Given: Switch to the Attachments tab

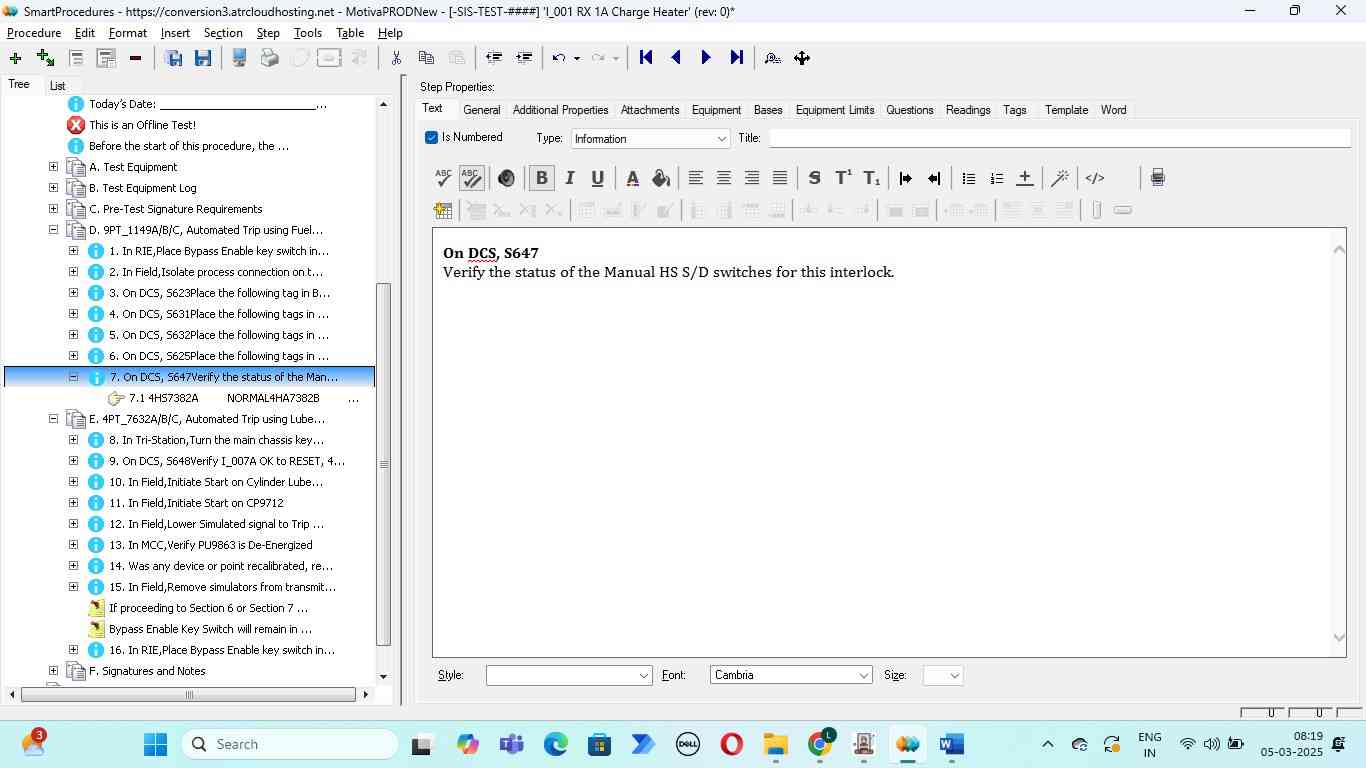Looking at the screenshot, I should point(650,110).
